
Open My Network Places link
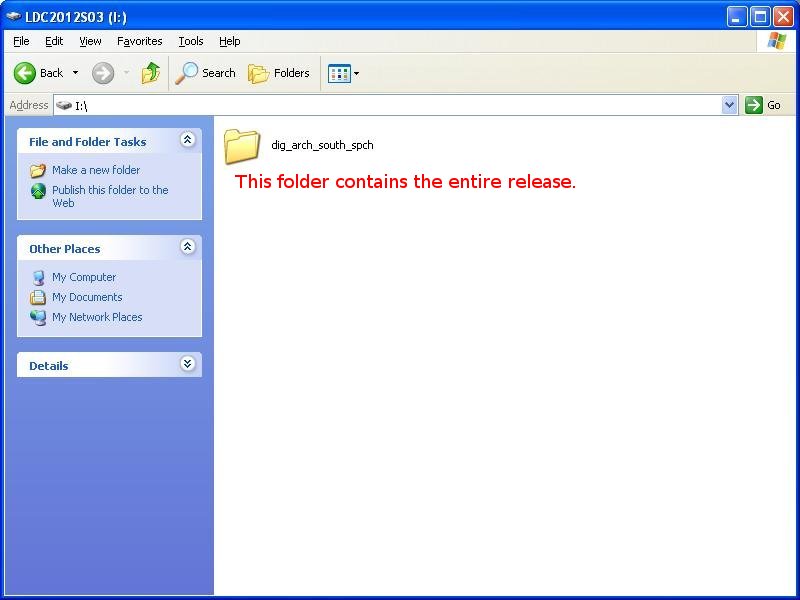(97, 317)
